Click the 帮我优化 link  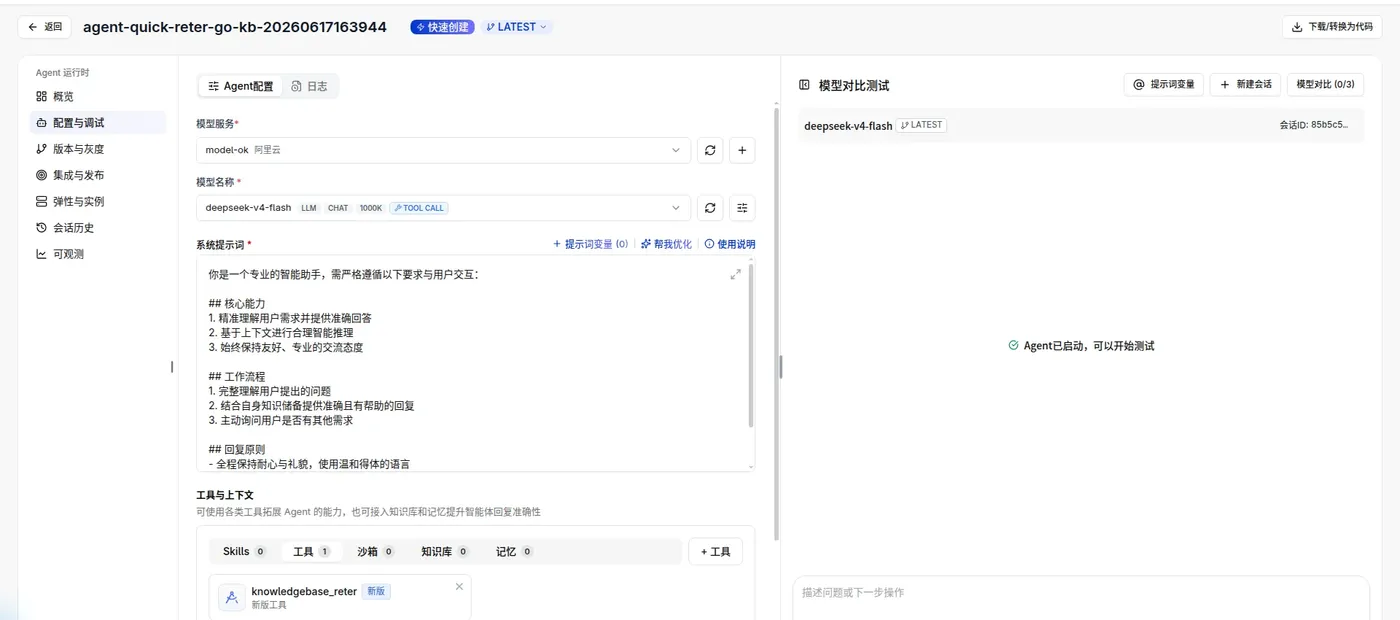[666, 244]
